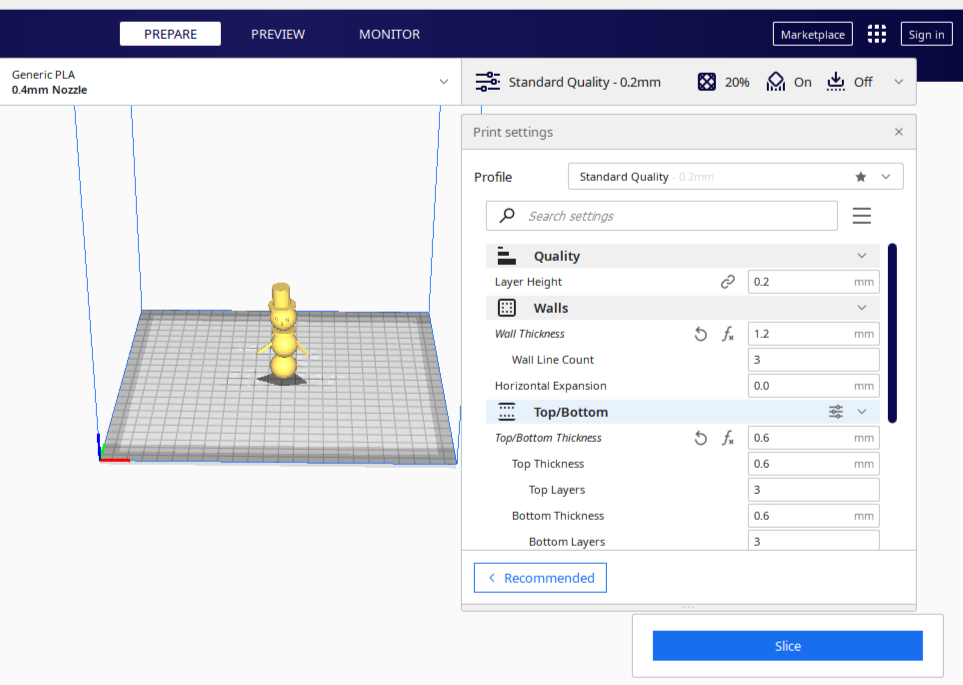Edit the Bottom Layers value field
963x685 pixels.
coord(813,541)
